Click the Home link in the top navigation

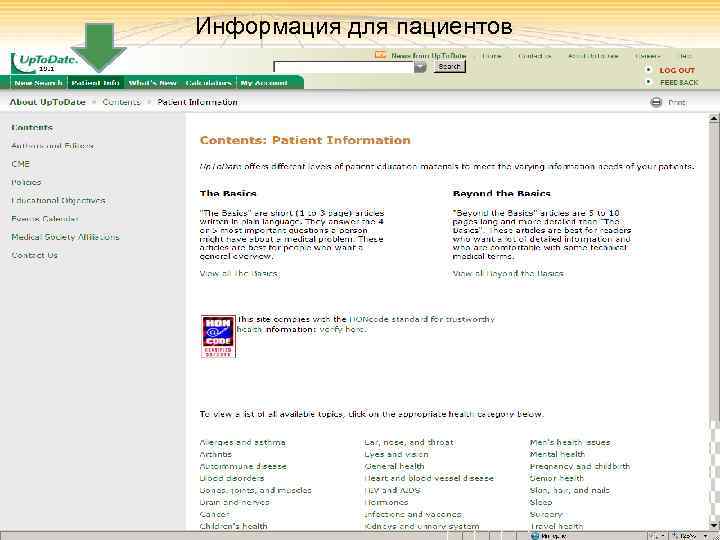pos(491,56)
